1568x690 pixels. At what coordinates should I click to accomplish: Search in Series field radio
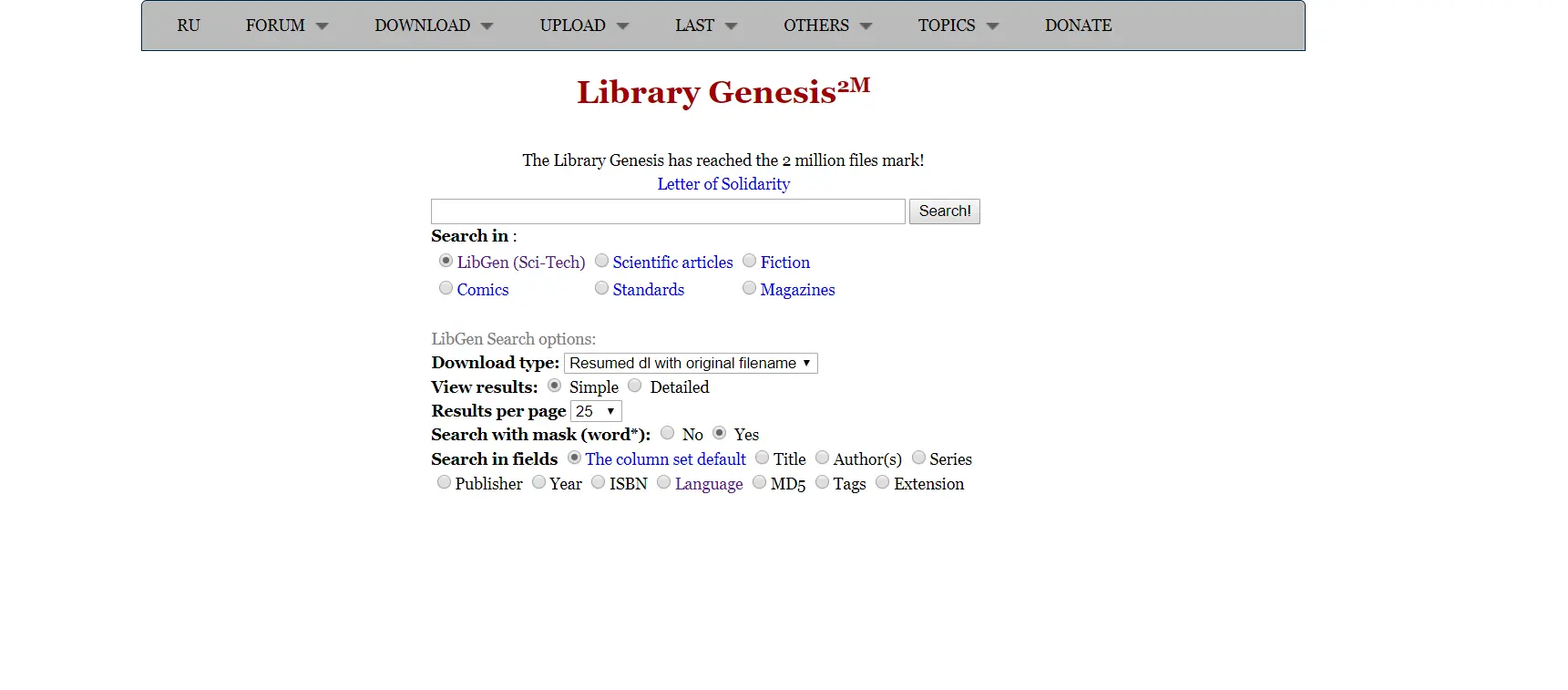(919, 458)
